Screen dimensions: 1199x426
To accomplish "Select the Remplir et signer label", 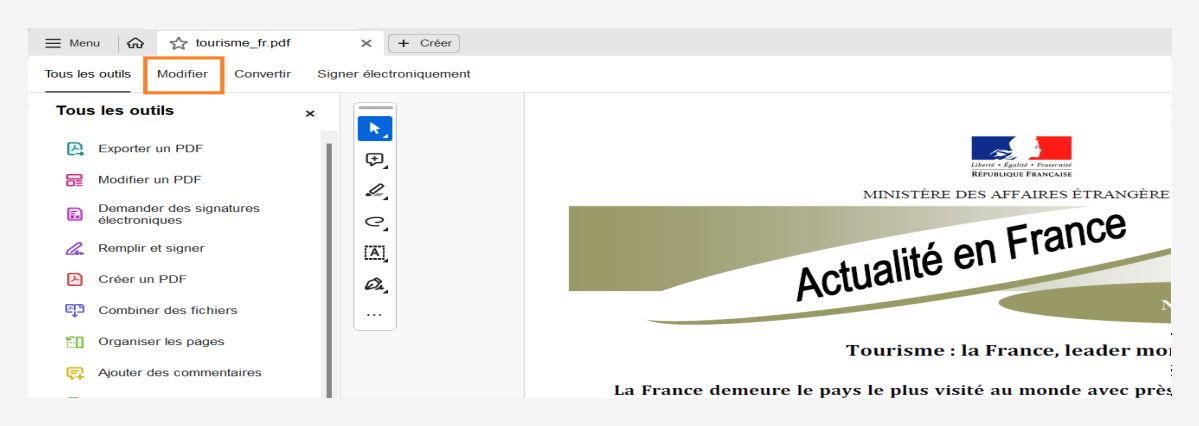I will point(151,248).
